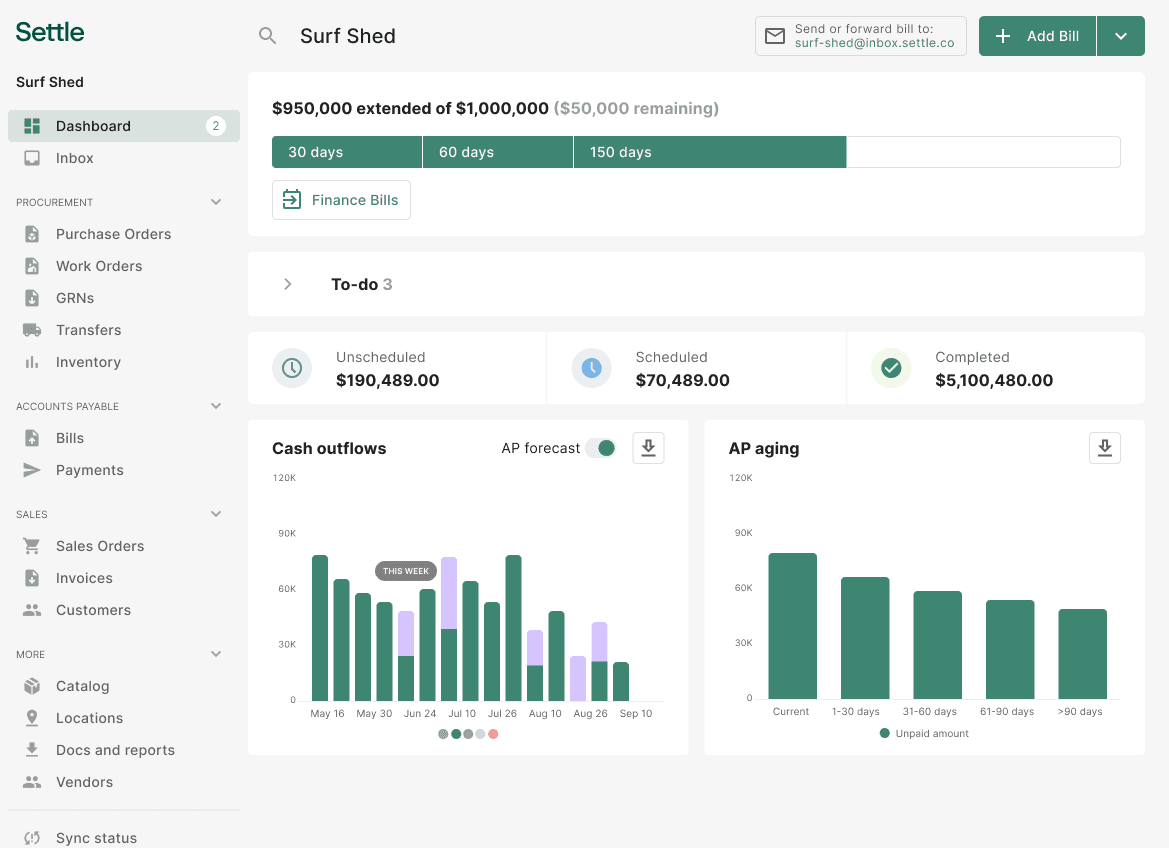
Task: Open Purchase Orders in the sidebar
Action: pyautogui.click(x=113, y=234)
